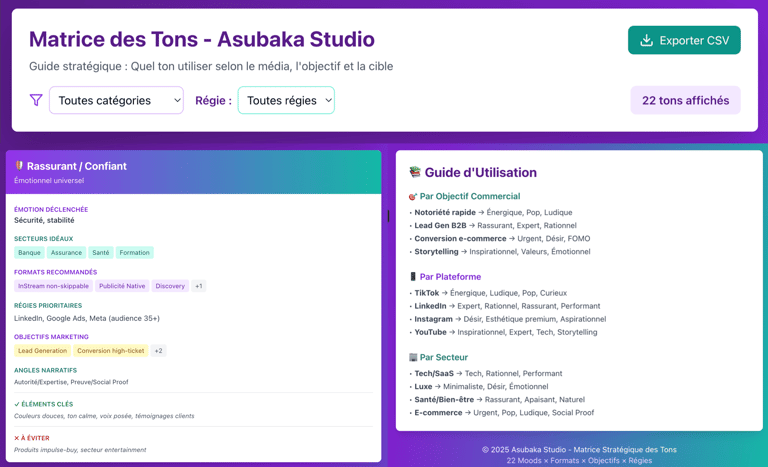Viewport: 768px width, 467px height.
Task: Click the Guide stratégique subtitle
Action: pyautogui.click(x=211, y=66)
